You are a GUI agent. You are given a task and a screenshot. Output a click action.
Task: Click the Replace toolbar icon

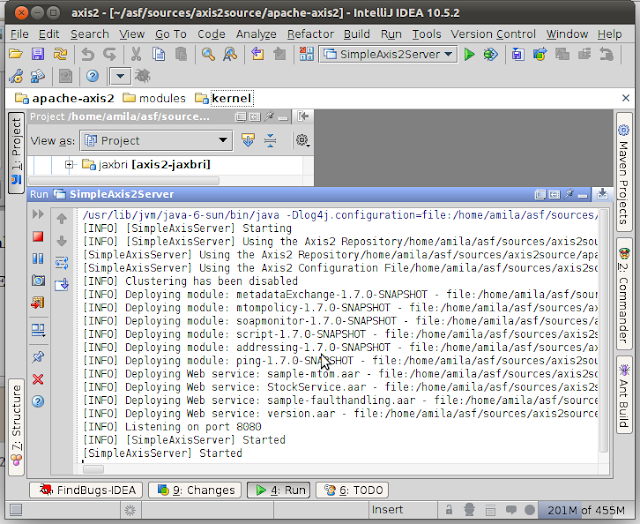(x=230, y=54)
